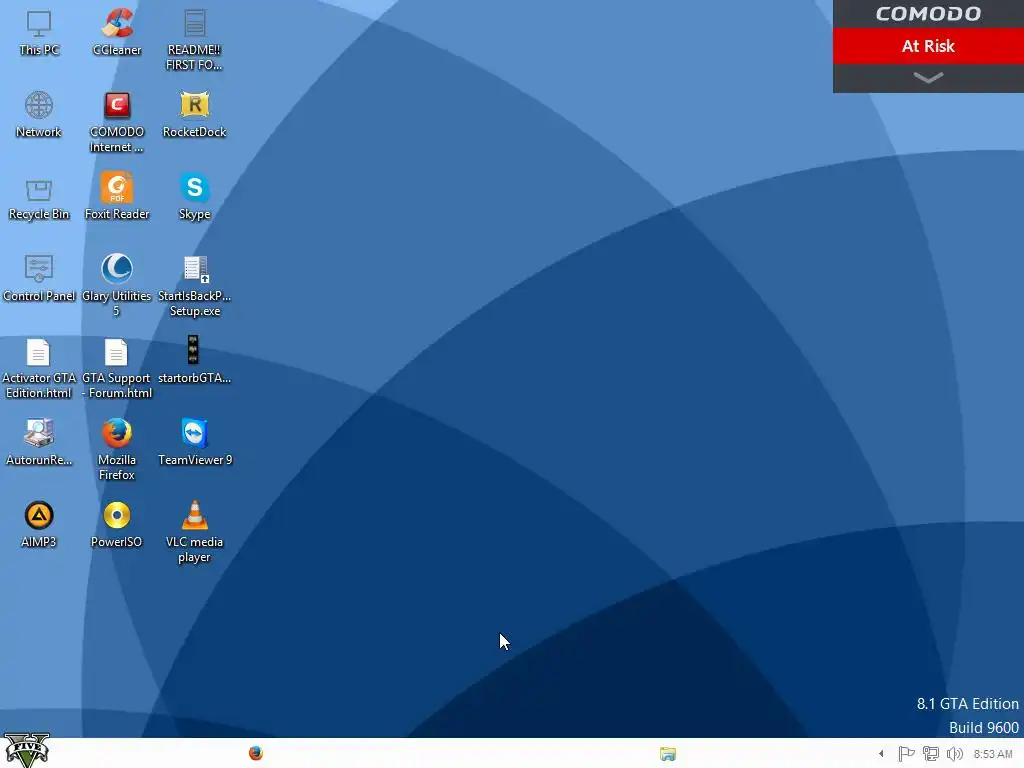Screen dimensions: 1024x768
Task: Open the README!! FIRST FO... file
Action: (194, 40)
